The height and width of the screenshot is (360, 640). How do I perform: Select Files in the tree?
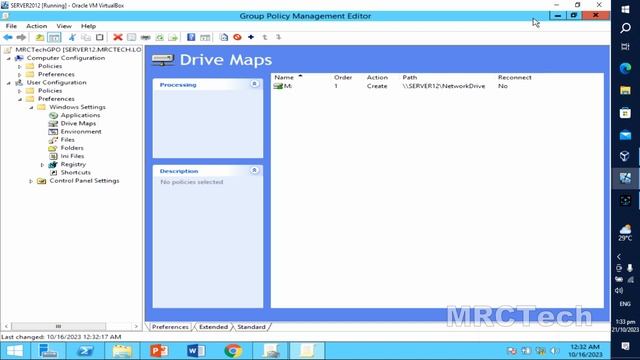tap(67, 140)
